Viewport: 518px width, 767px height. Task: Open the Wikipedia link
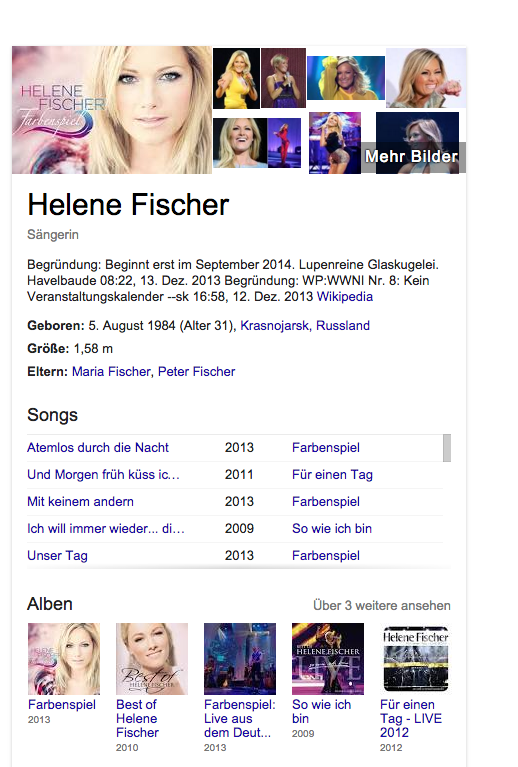point(345,297)
